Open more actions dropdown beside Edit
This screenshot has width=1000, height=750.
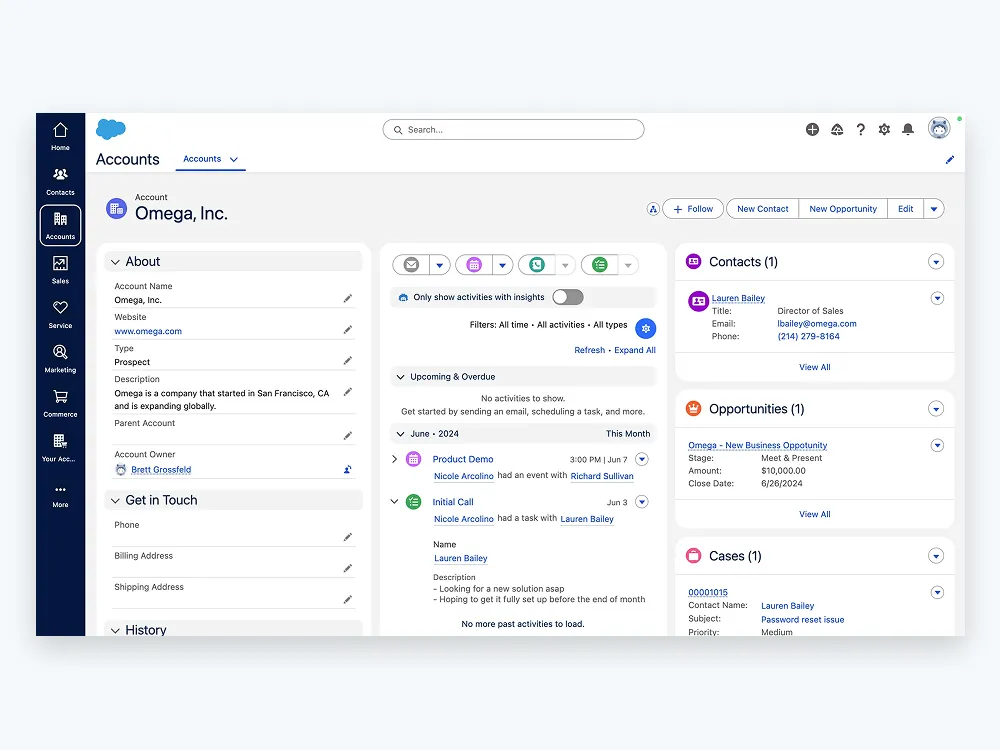pyautogui.click(x=934, y=209)
